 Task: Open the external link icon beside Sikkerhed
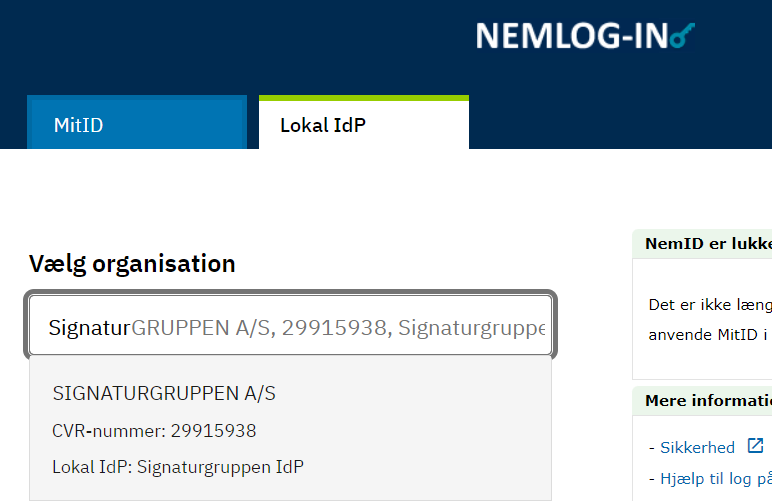pyautogui.click(x=755, y=447)
